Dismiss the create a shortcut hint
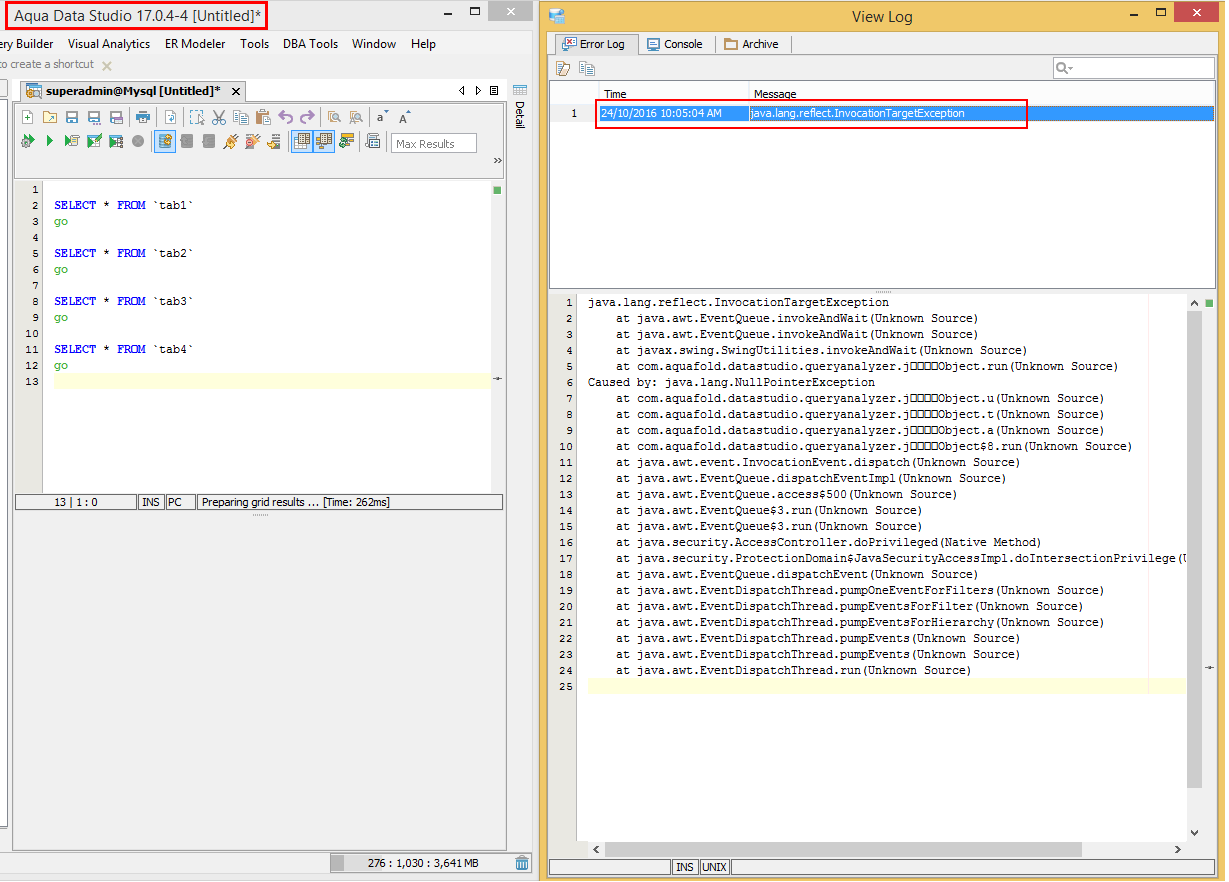Screen dimensions: 1229x882 tap(107, 66)
